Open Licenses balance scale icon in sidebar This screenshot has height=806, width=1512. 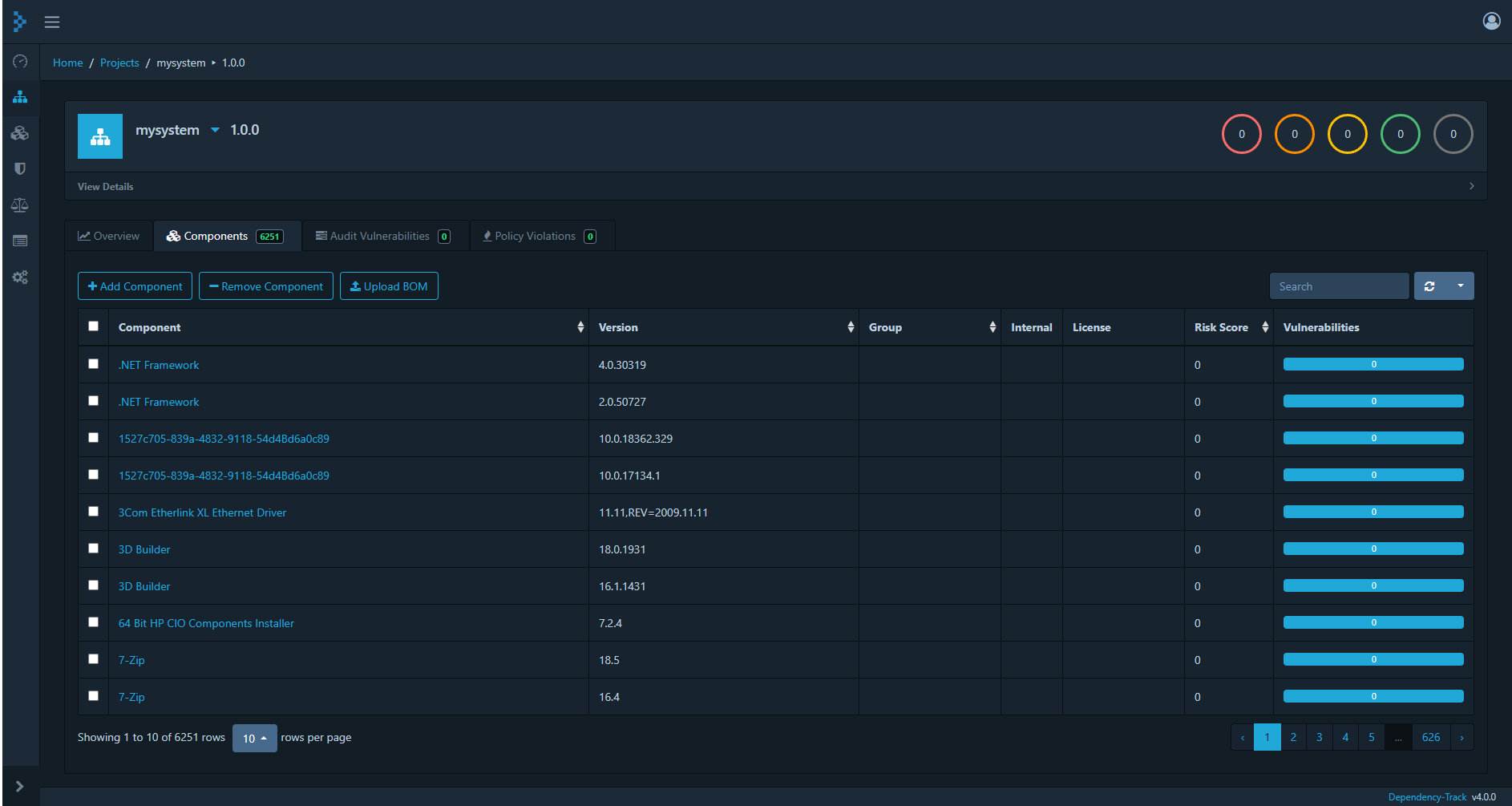click(x=20, y=205)
